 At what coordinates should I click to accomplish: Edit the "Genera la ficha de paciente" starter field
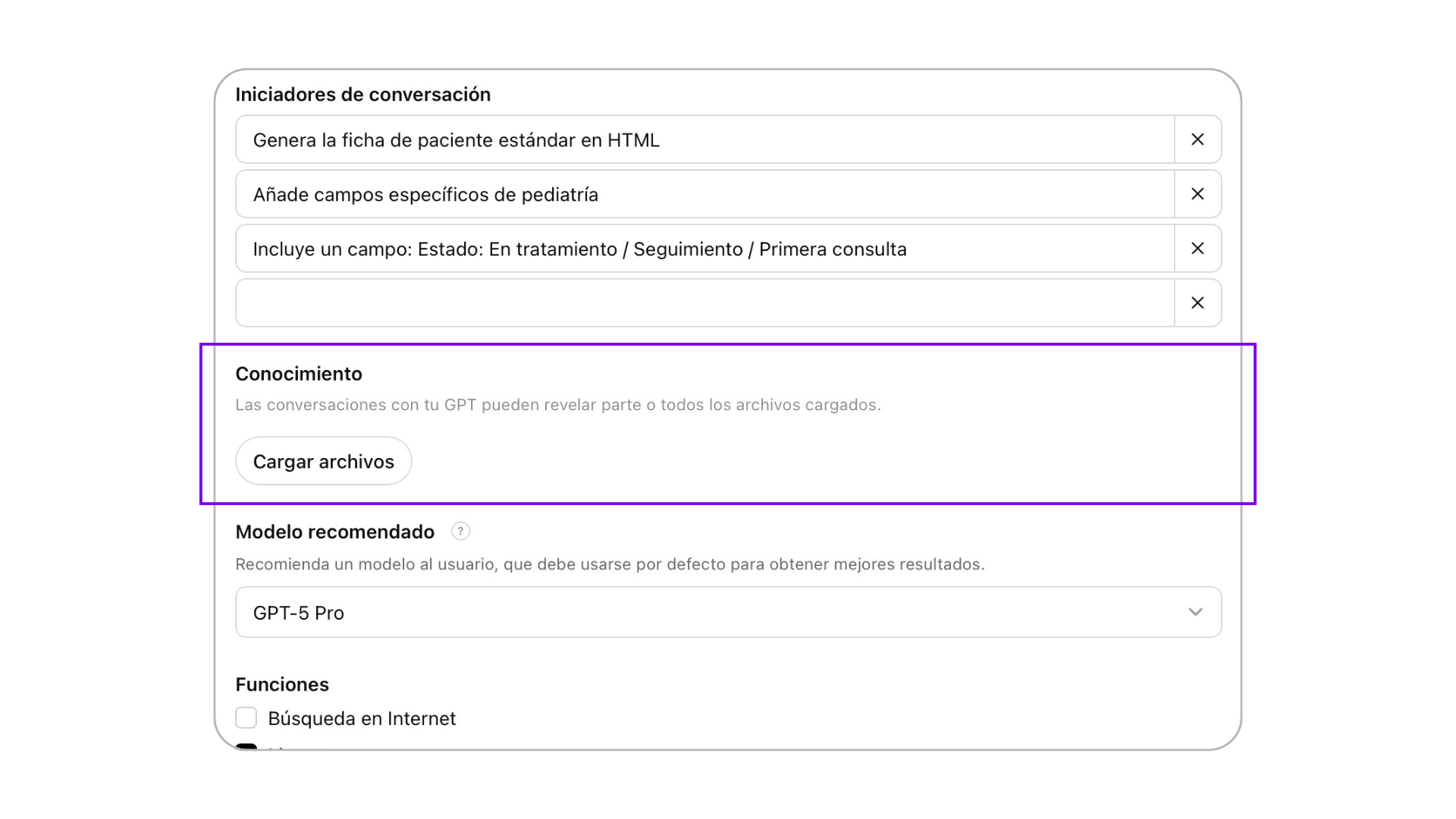705,140
